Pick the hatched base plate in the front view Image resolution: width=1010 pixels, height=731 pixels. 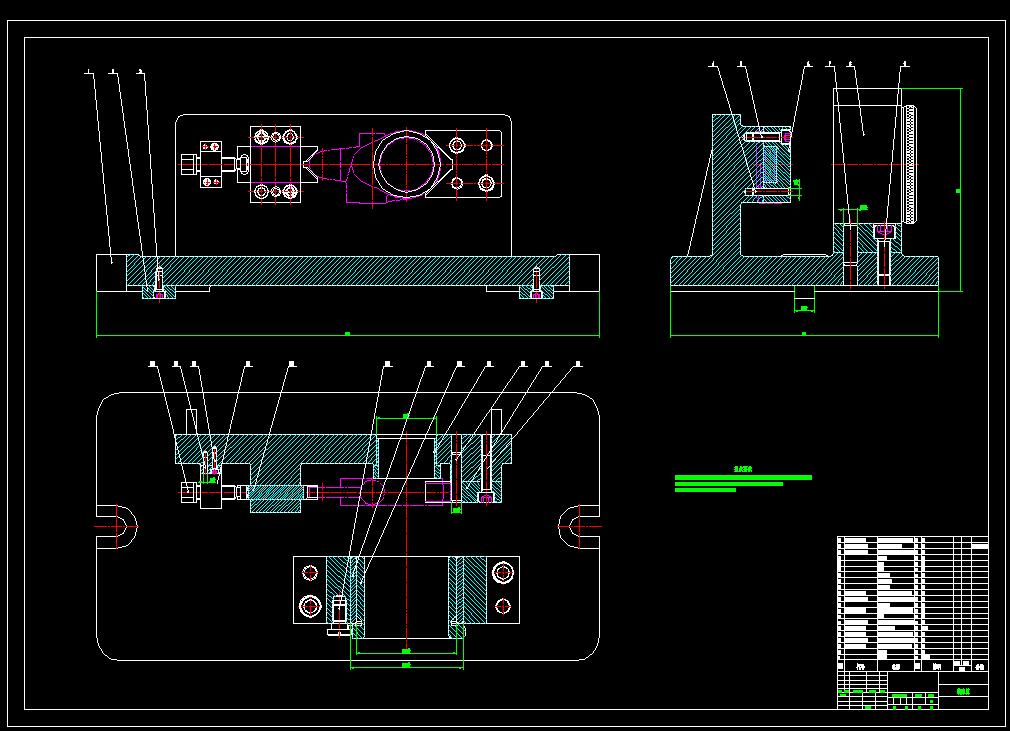tap(348, 271)
